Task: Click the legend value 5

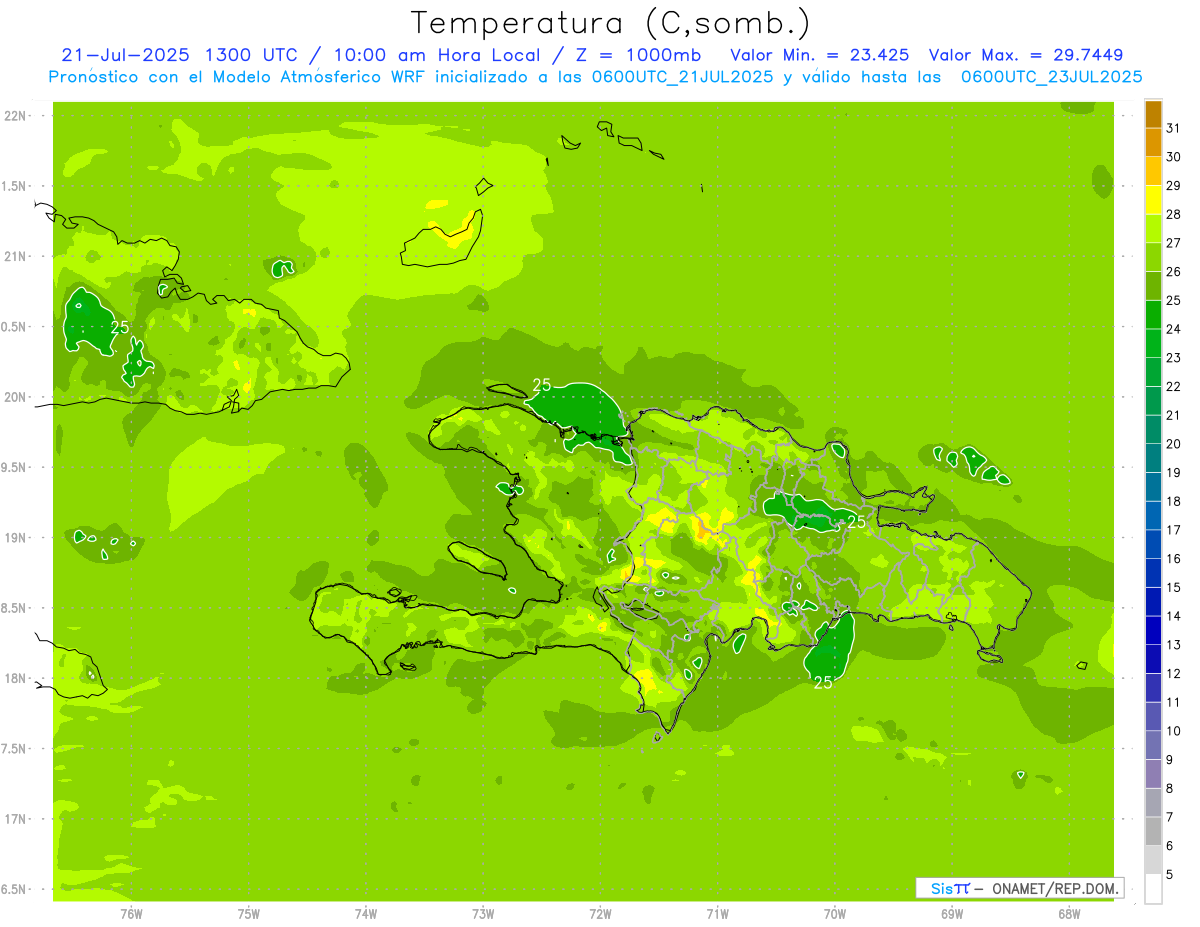Action: [x=1170, y=874]
